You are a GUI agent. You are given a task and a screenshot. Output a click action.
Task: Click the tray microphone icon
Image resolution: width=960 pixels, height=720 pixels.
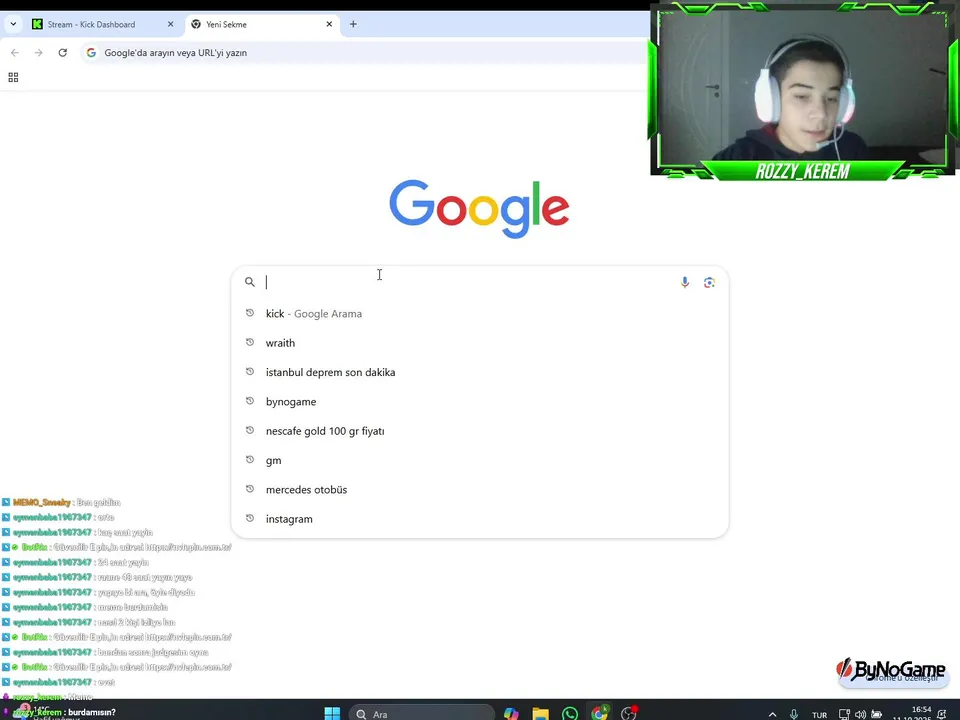[794, 714]
